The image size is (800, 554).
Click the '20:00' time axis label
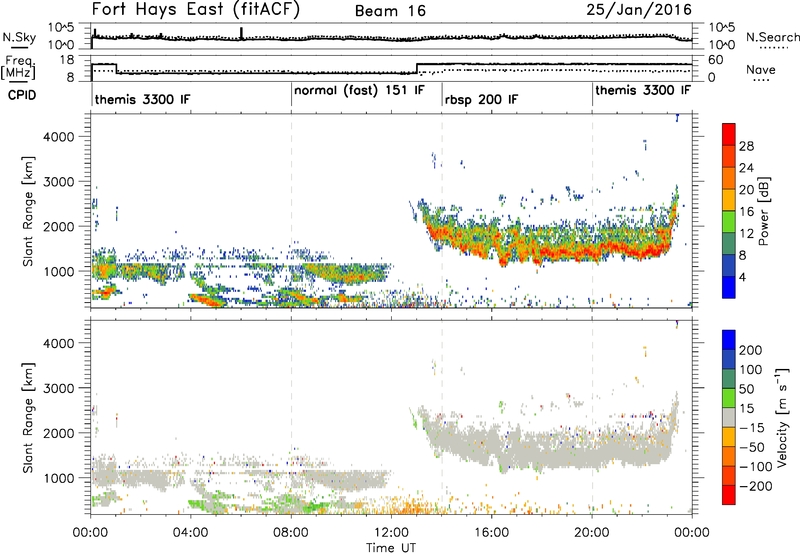592,533
